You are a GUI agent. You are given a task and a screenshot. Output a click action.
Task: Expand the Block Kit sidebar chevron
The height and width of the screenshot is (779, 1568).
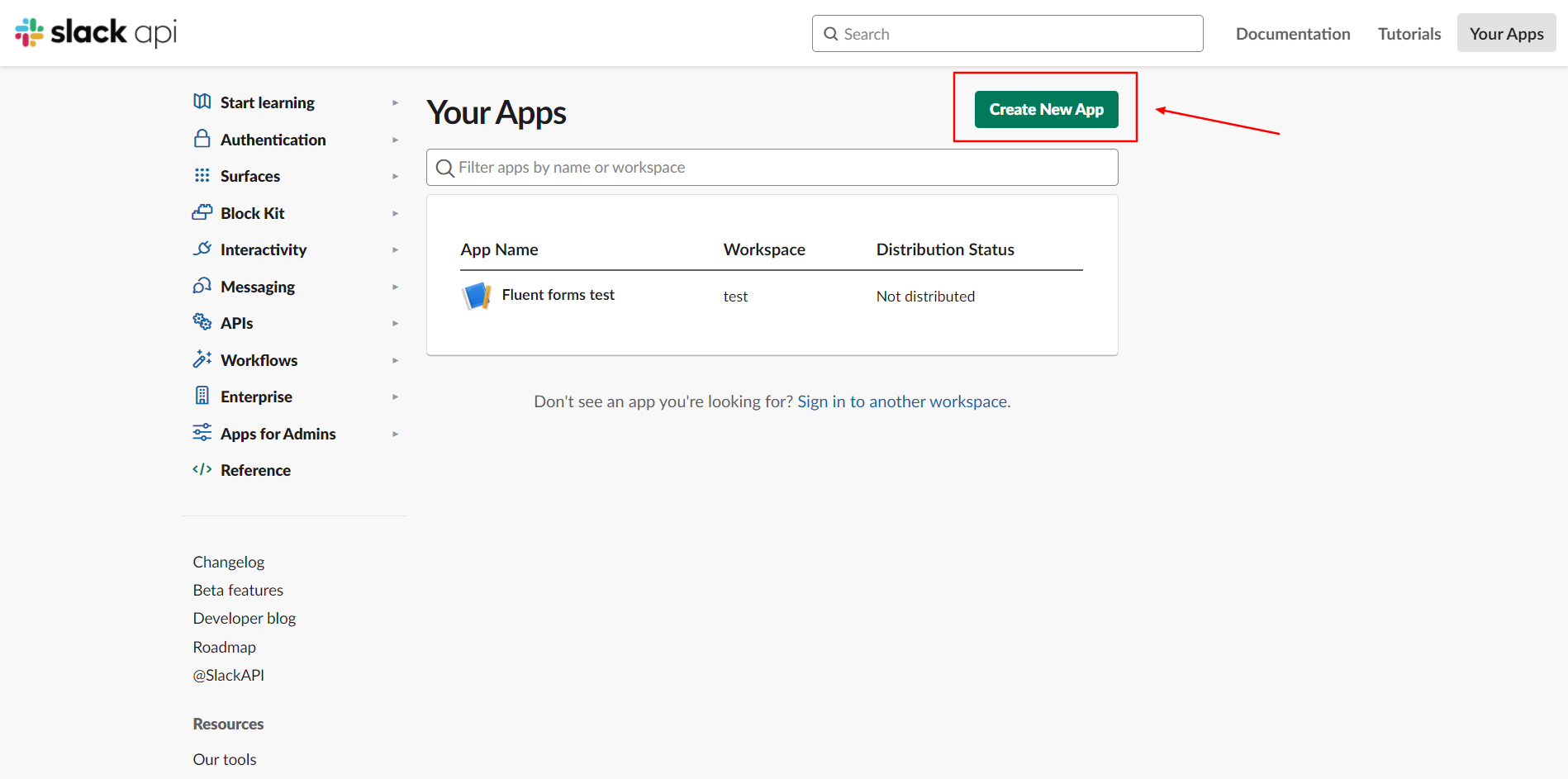(396, 212)
